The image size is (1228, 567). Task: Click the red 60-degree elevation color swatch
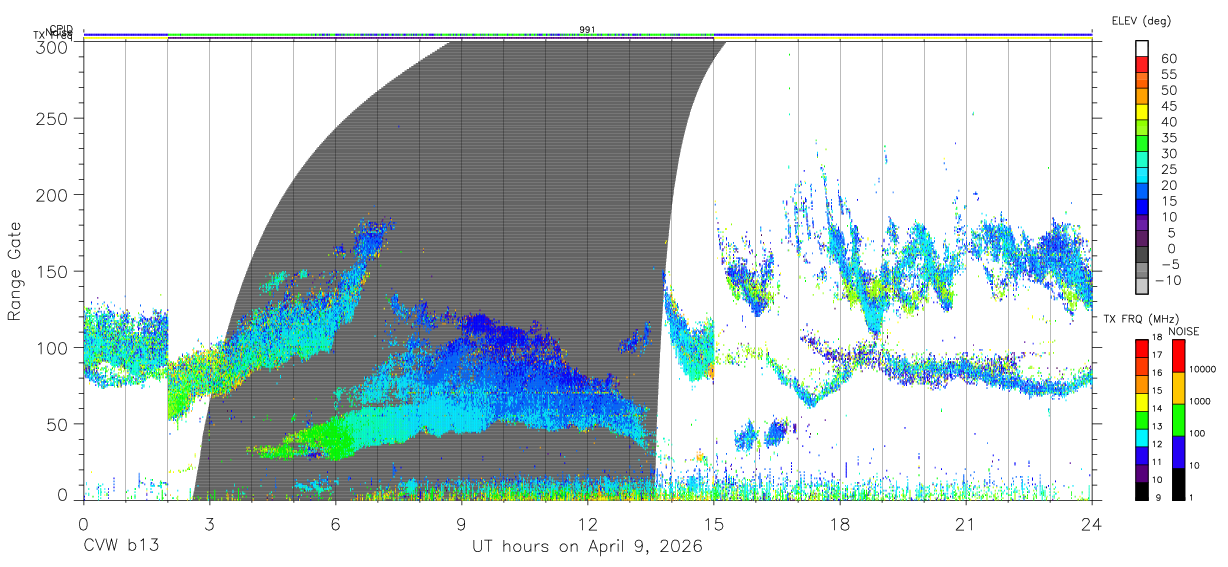point(1142,64)
